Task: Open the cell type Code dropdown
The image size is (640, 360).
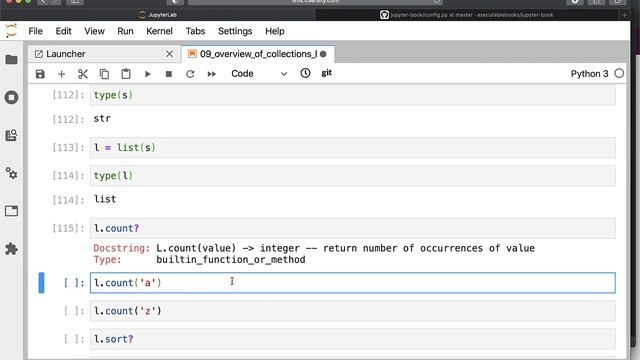Action: pos(259,74)
